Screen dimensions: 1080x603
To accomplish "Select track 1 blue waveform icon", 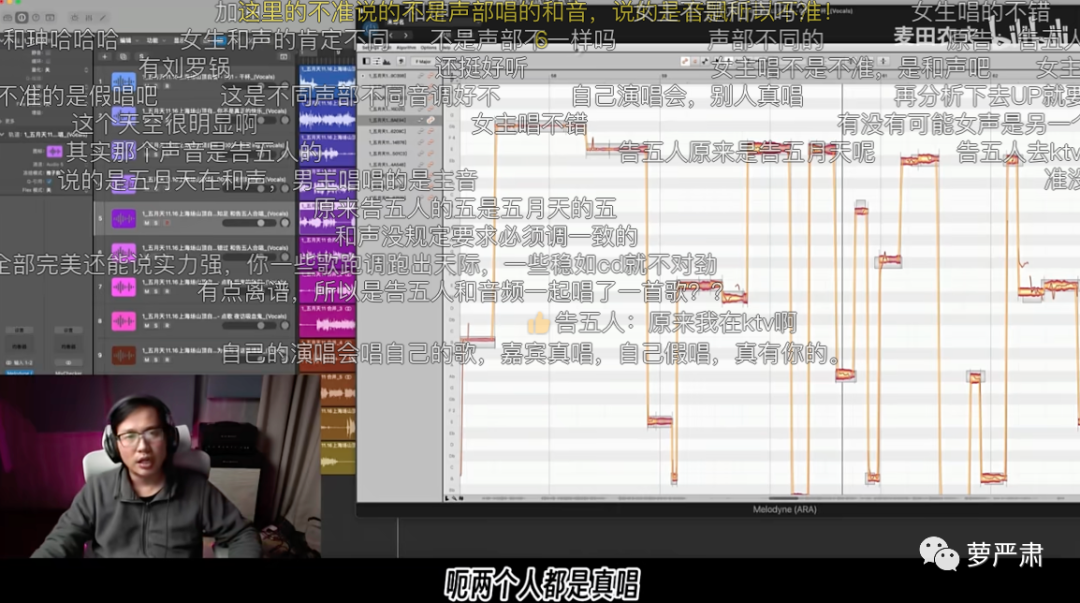I will tap(123, 81).
